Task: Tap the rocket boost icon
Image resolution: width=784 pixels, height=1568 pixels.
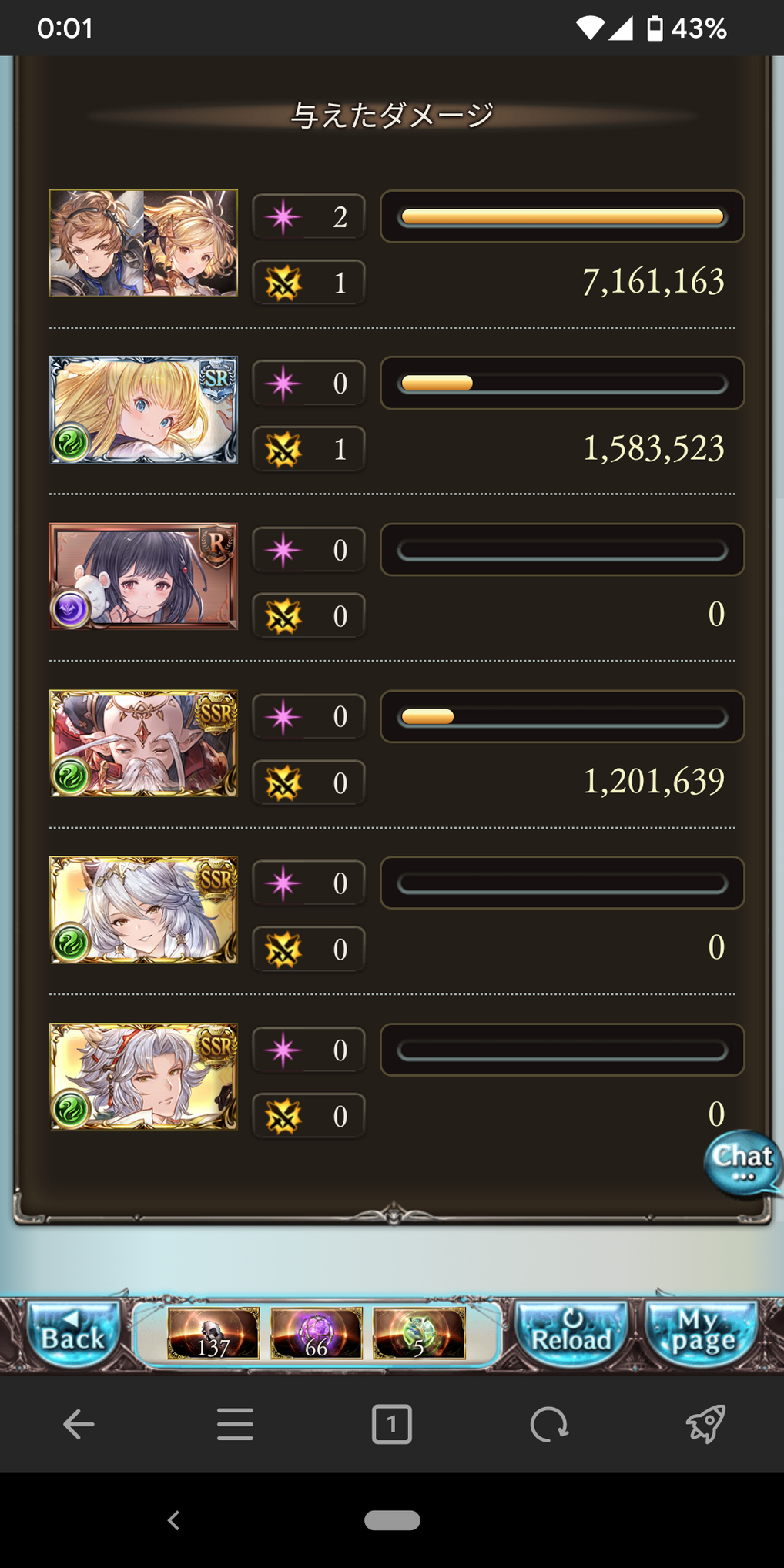Action: pyautogui.click(x=705, y=1424)
